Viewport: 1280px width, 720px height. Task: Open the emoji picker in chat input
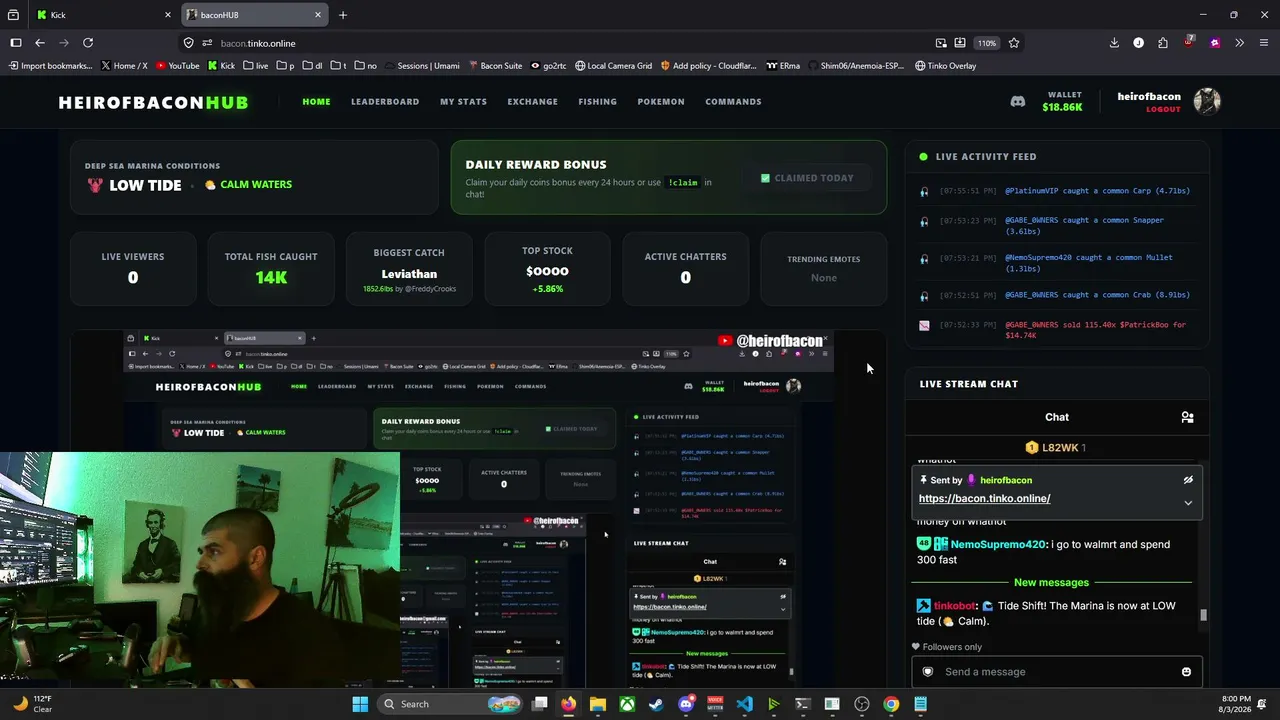click(1186, 672)
